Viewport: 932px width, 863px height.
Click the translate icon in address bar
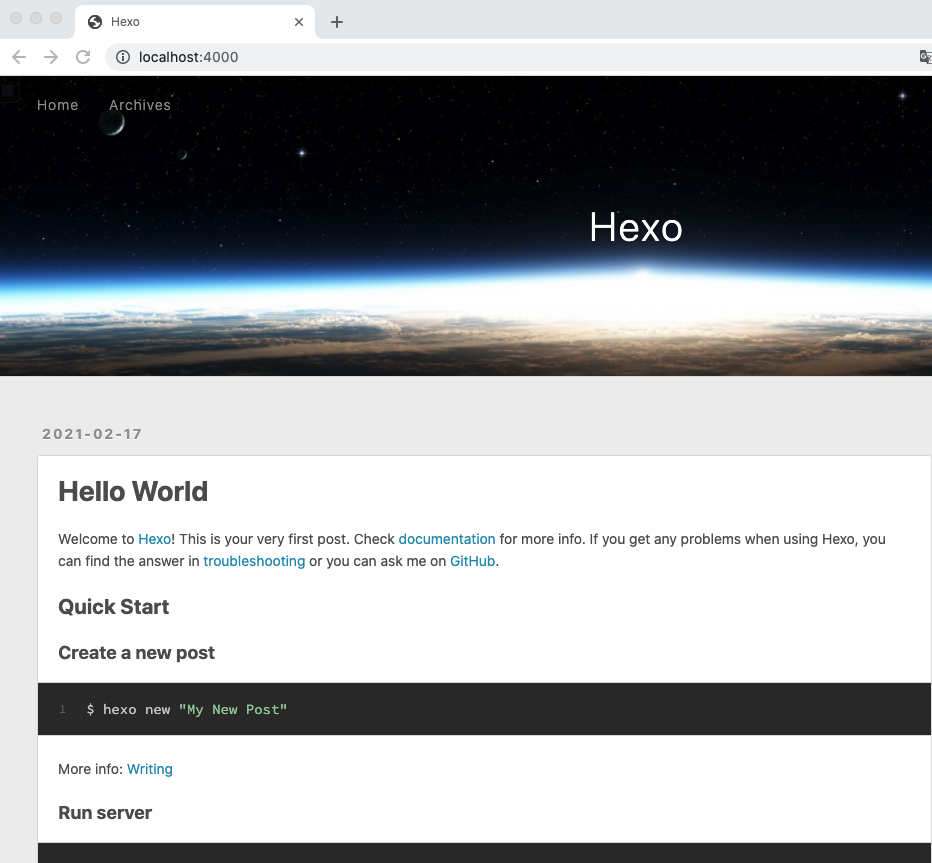925,57
